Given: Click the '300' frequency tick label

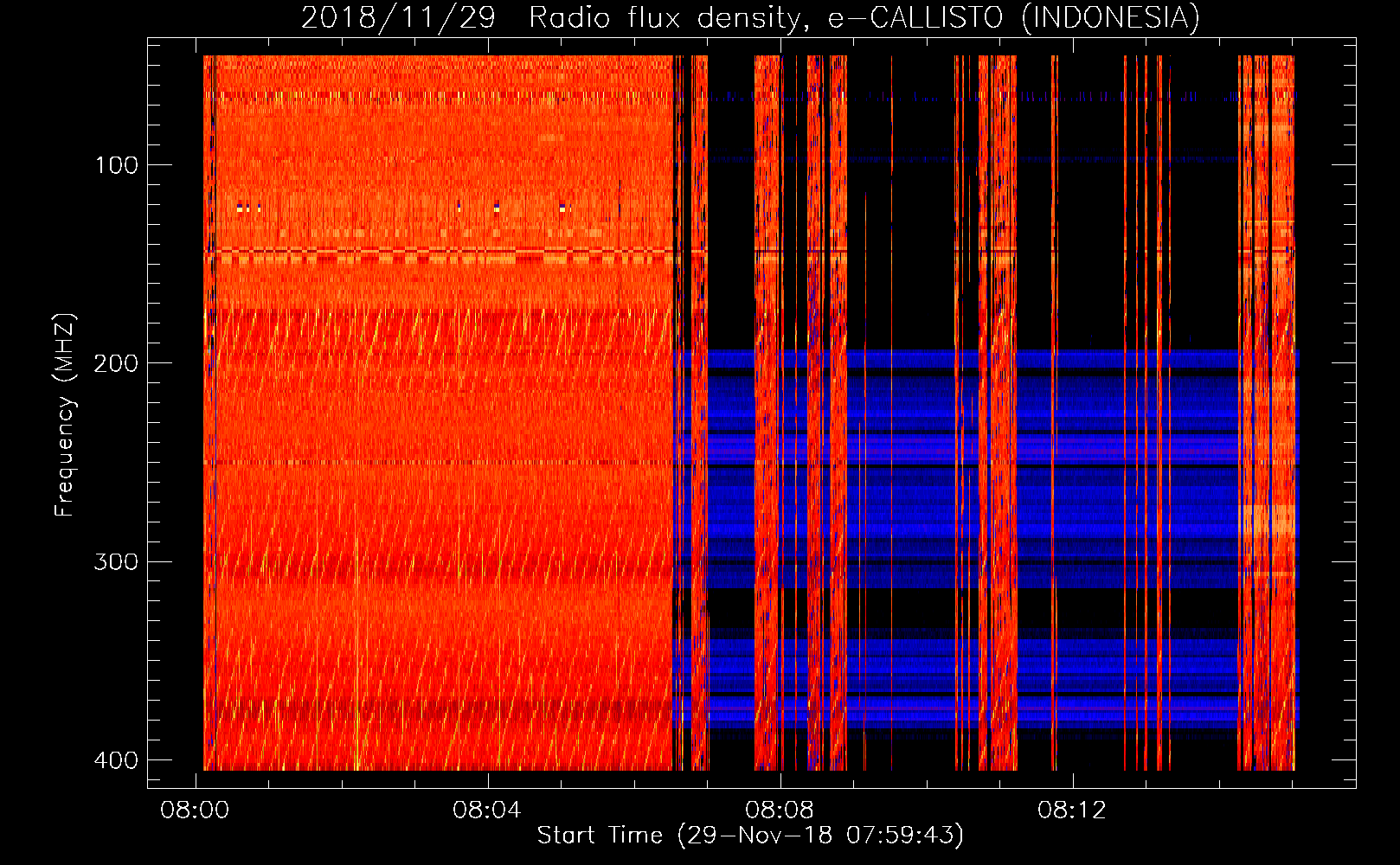Looking at the screenshot, I should click(117, 562).
